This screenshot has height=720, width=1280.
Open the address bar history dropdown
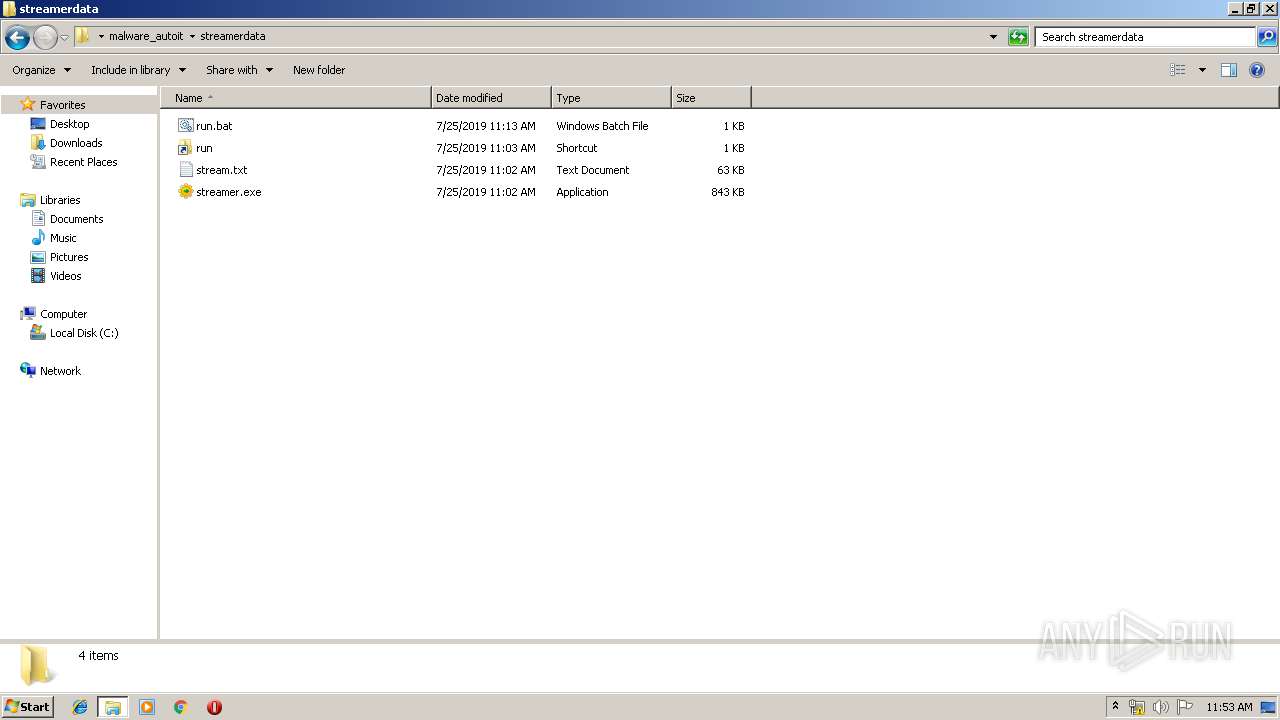[993, 37]
